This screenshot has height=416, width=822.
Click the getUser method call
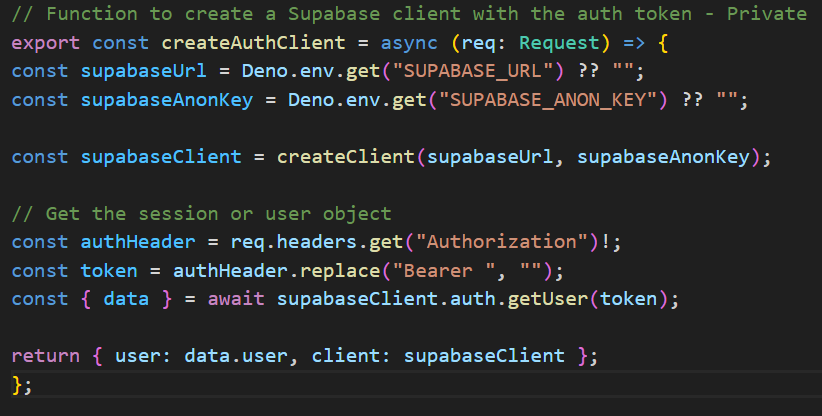click(x=547, y=299)
